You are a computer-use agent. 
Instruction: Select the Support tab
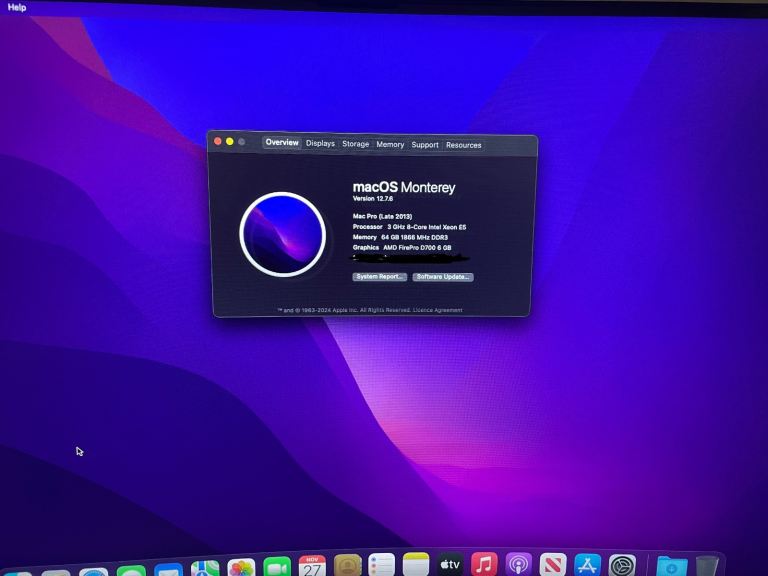coord(425,145)
